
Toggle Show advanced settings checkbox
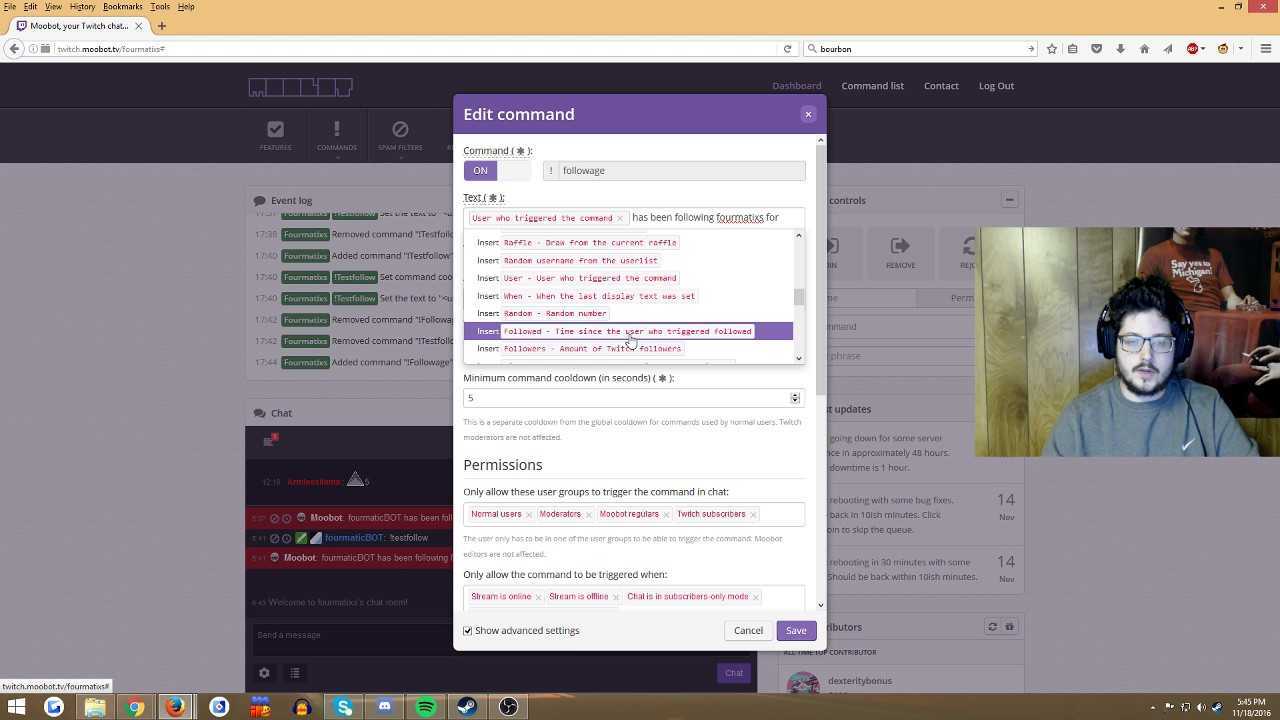(468, 631)
